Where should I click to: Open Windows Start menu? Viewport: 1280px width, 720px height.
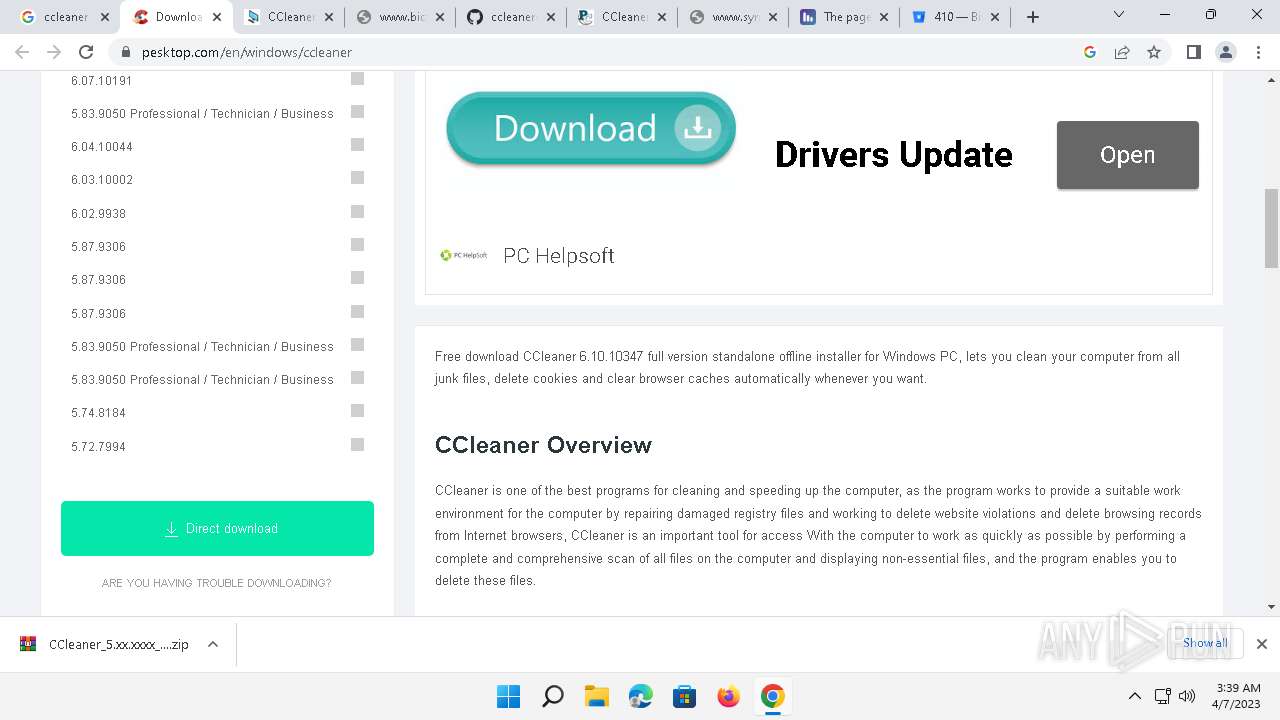(x=508, y=696)
